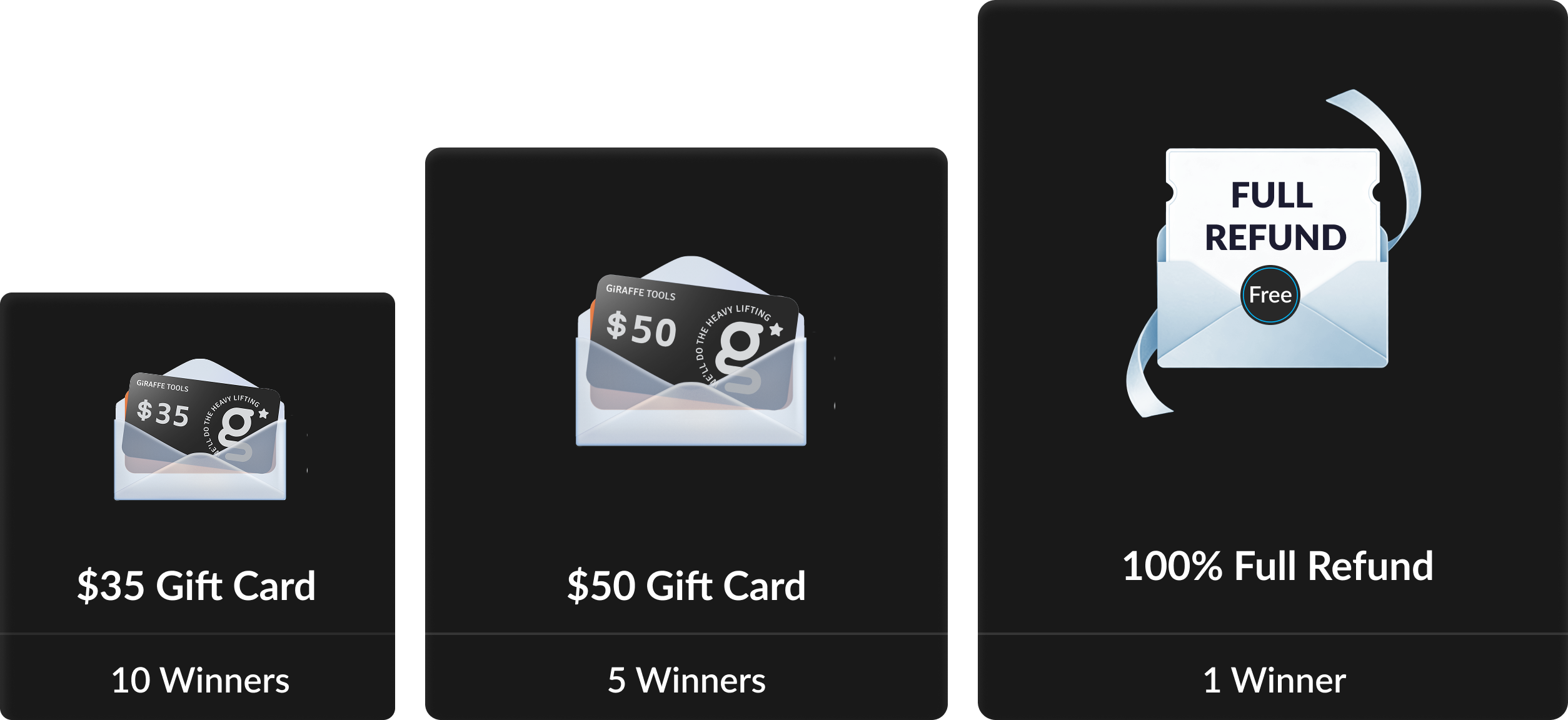The height and width of the screenshot is (720, 1568).
Task: Select the '100% Full Refund' title
Action: 1278,566
